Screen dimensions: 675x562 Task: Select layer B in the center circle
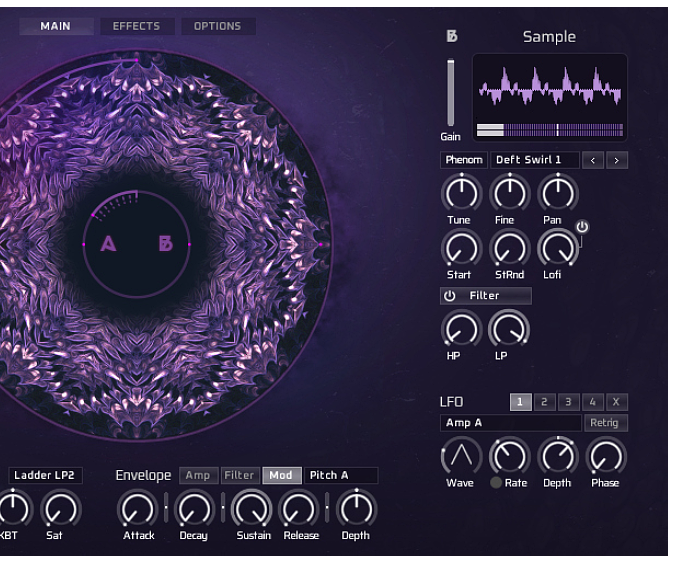point(166,244)
